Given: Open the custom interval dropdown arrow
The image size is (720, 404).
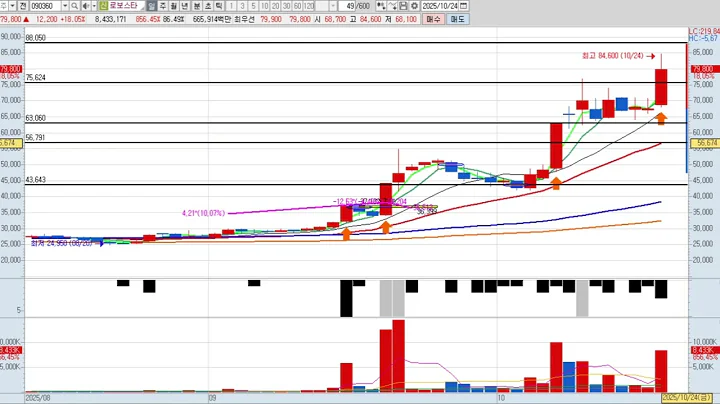Looking at the screenshot, I should pos(333,6).
